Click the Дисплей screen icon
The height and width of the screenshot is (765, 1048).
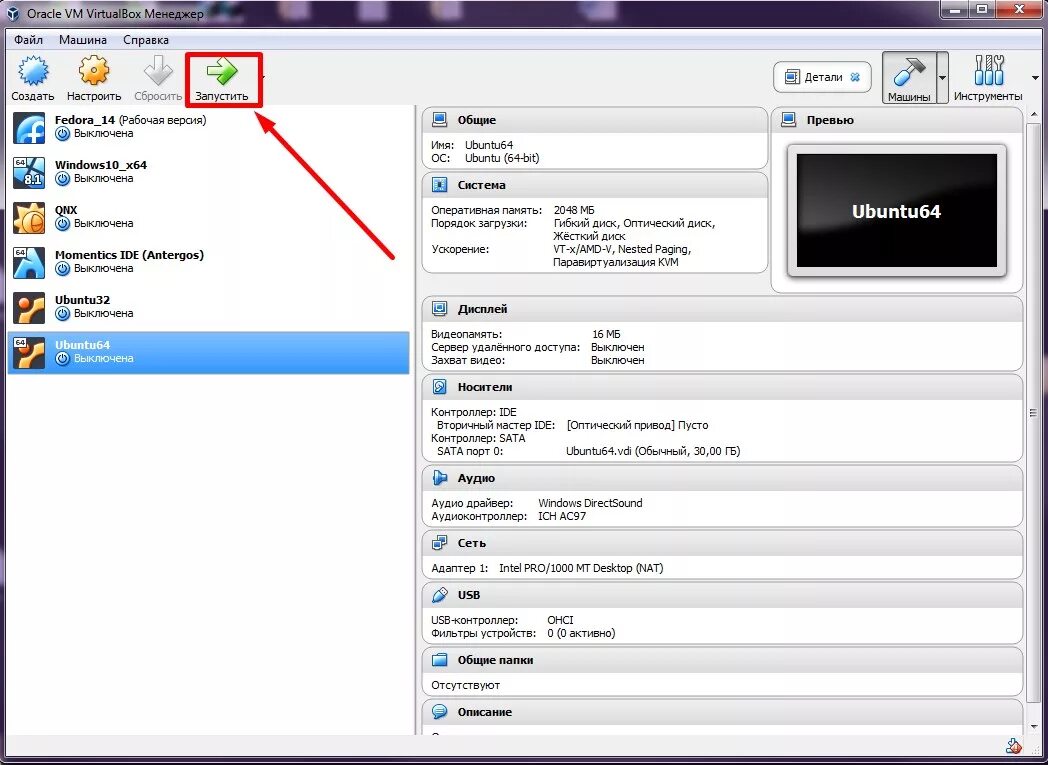point(439,309)
